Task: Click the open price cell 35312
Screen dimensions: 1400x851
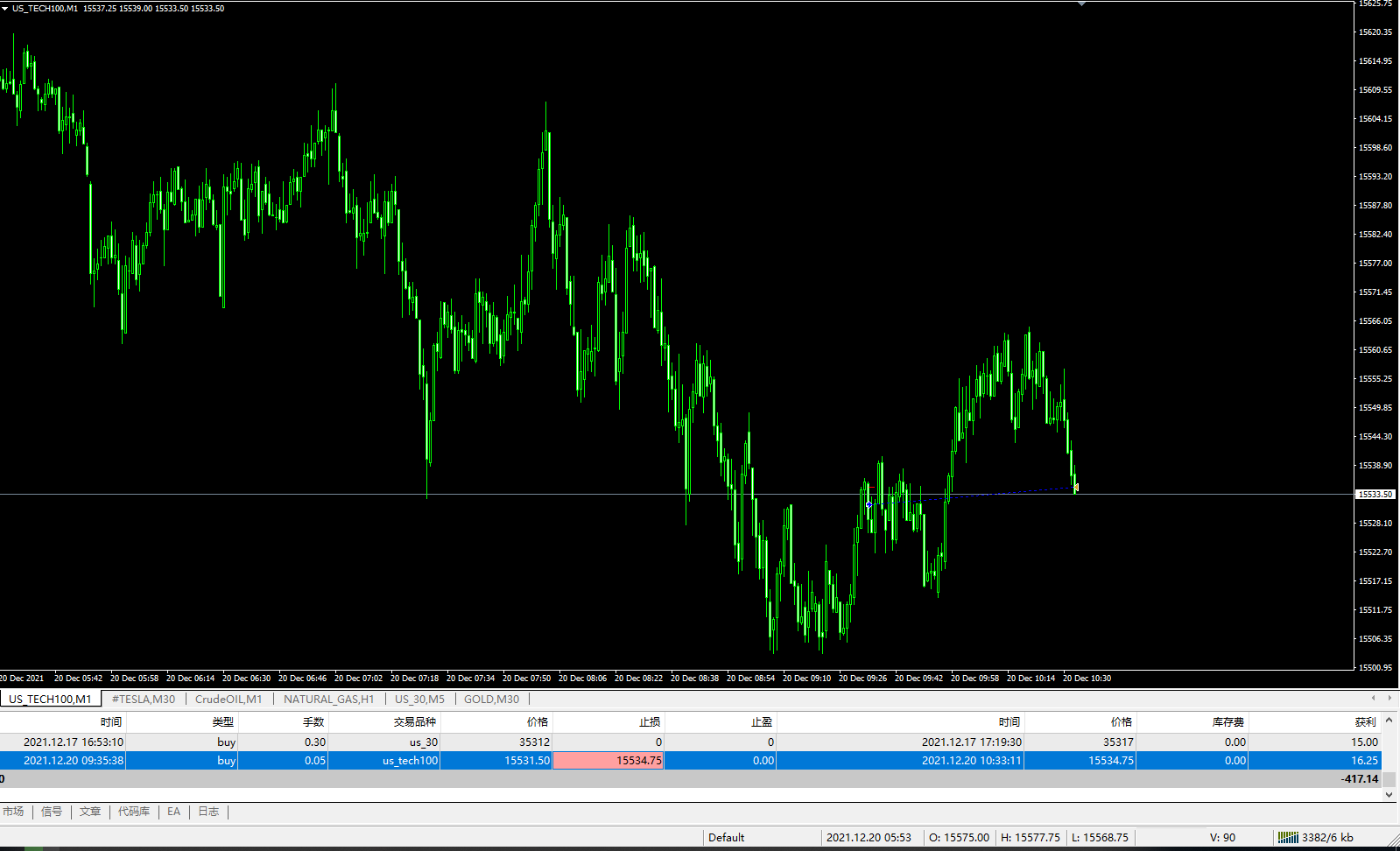Action: 534,742
